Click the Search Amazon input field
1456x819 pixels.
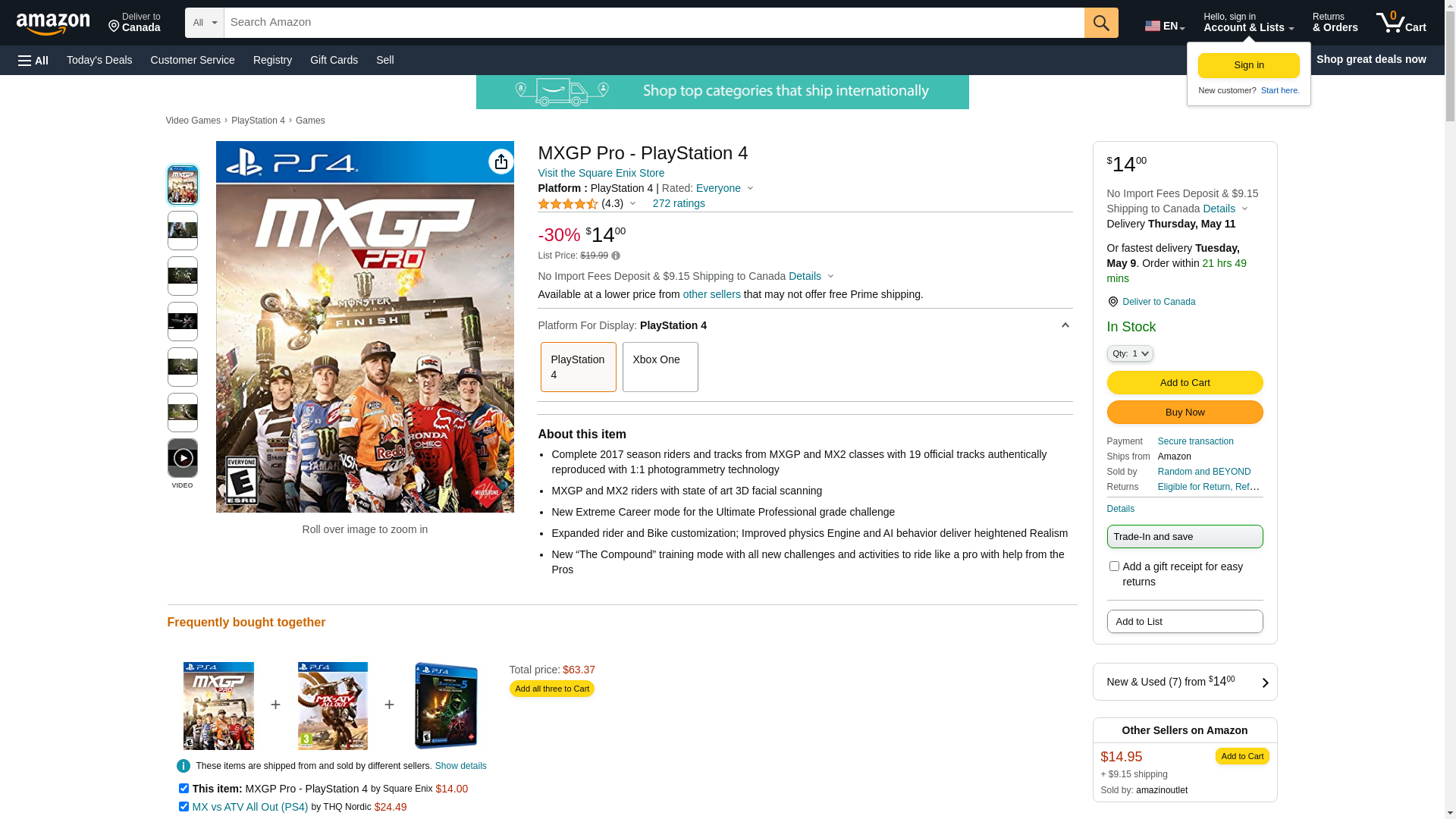[652, 23]
